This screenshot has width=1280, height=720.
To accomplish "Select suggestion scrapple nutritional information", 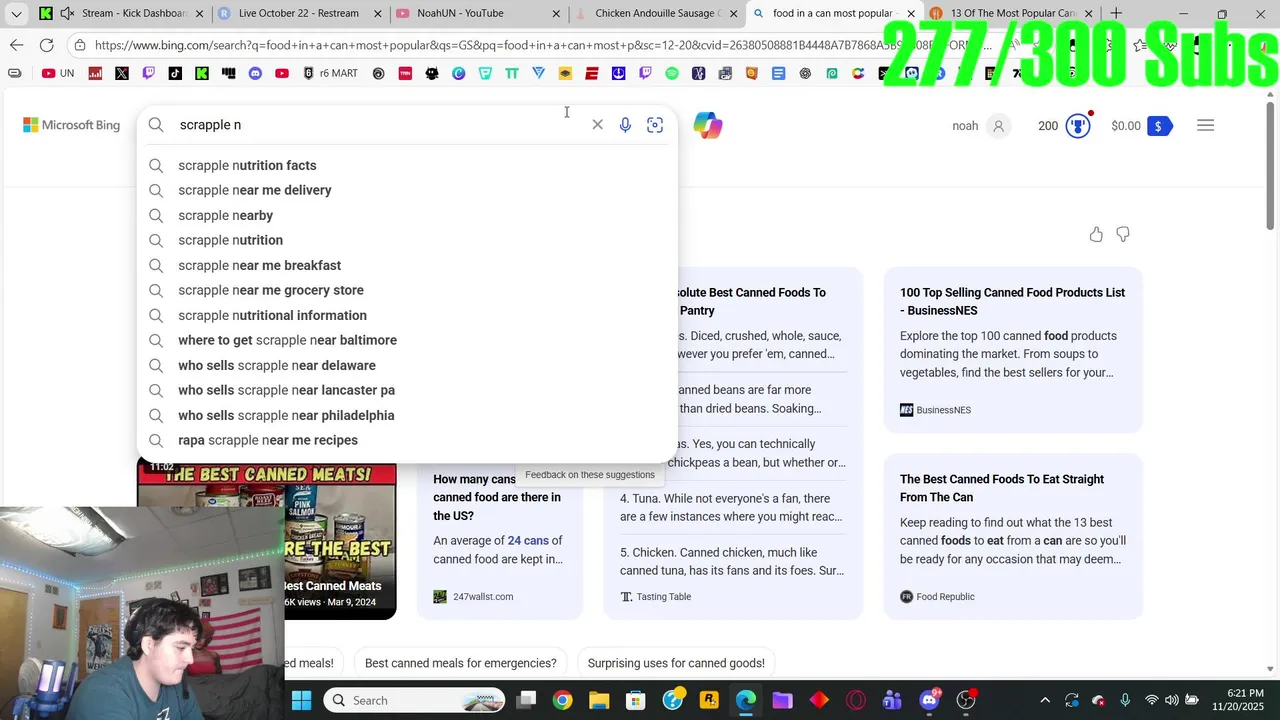I will (x=407, y=315).
